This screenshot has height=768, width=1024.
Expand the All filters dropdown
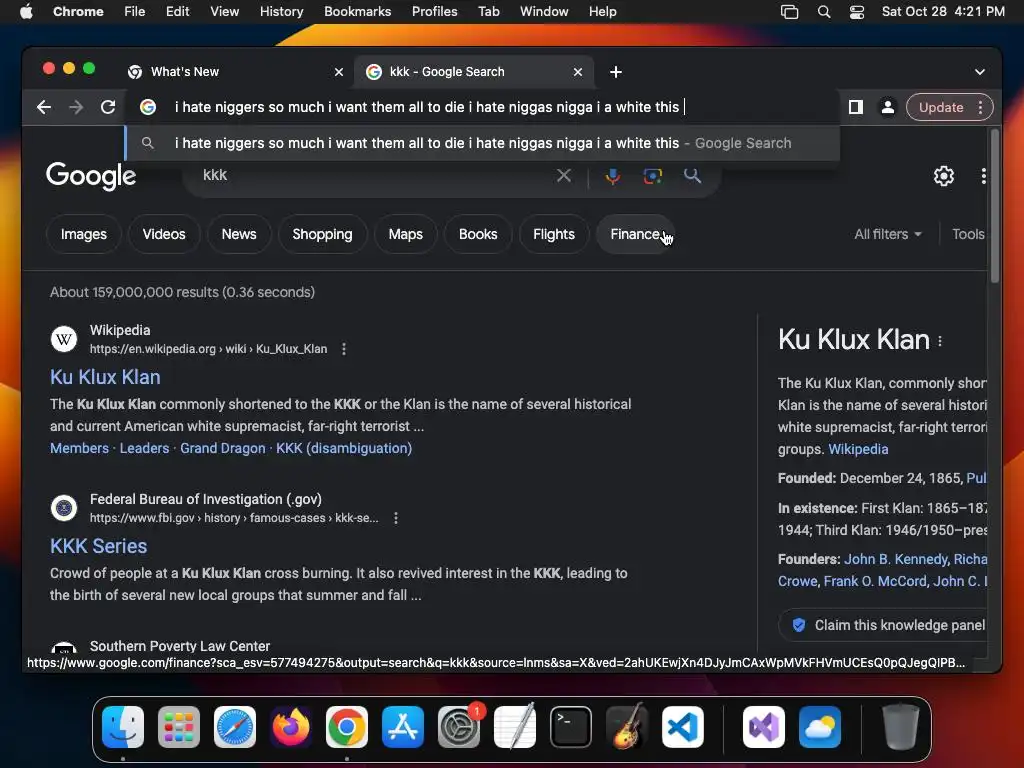pos(888,234)
